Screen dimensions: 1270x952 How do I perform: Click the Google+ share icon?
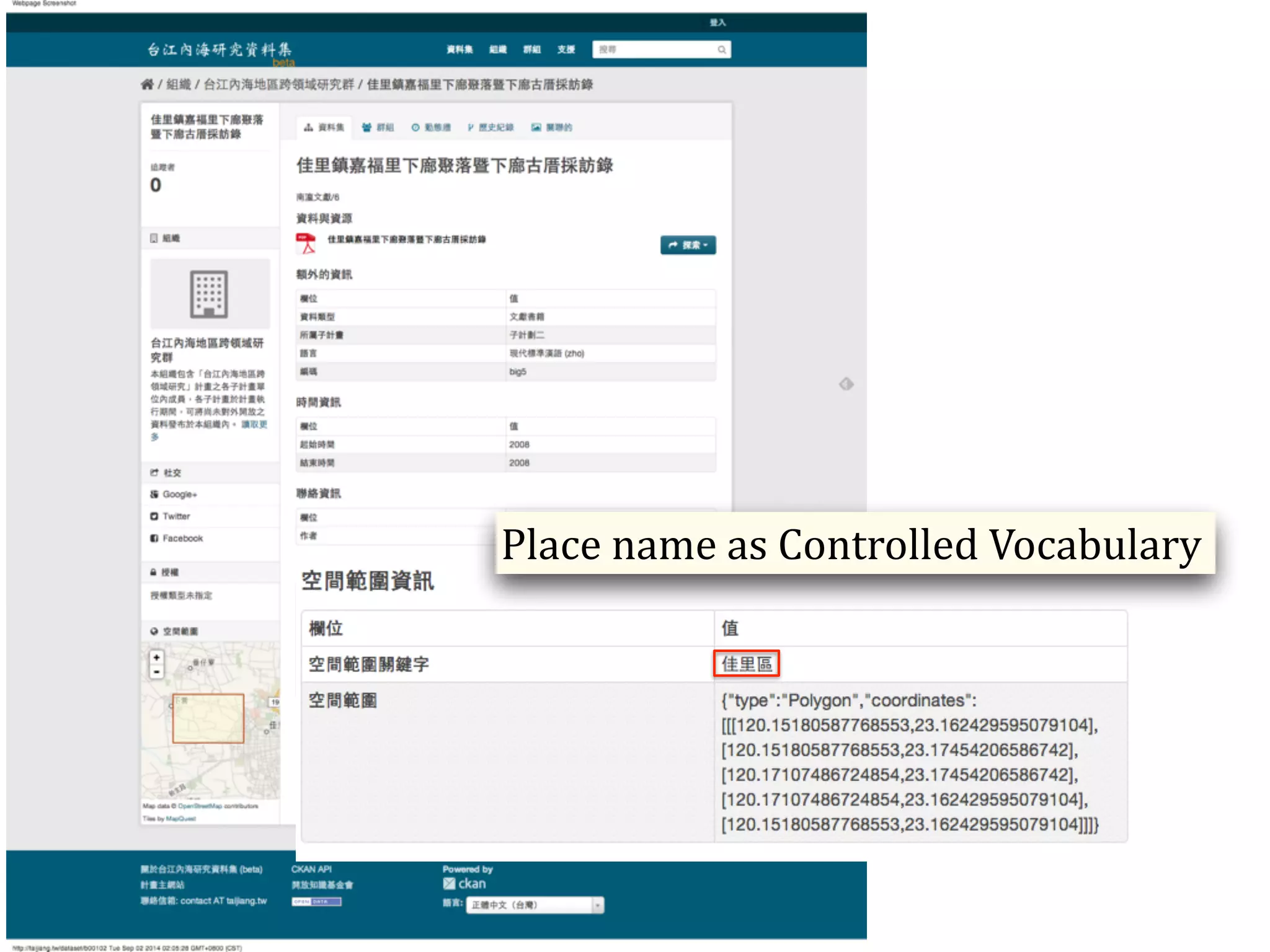click(154, 495)
